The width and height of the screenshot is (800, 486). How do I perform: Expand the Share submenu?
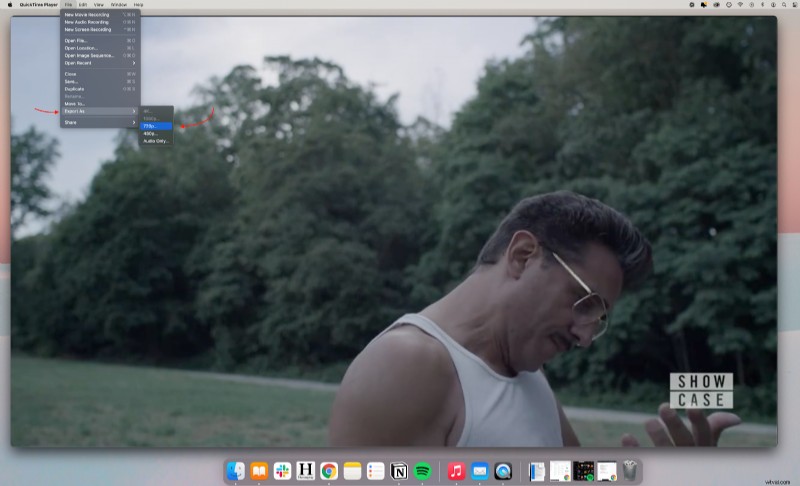point(100,122)
